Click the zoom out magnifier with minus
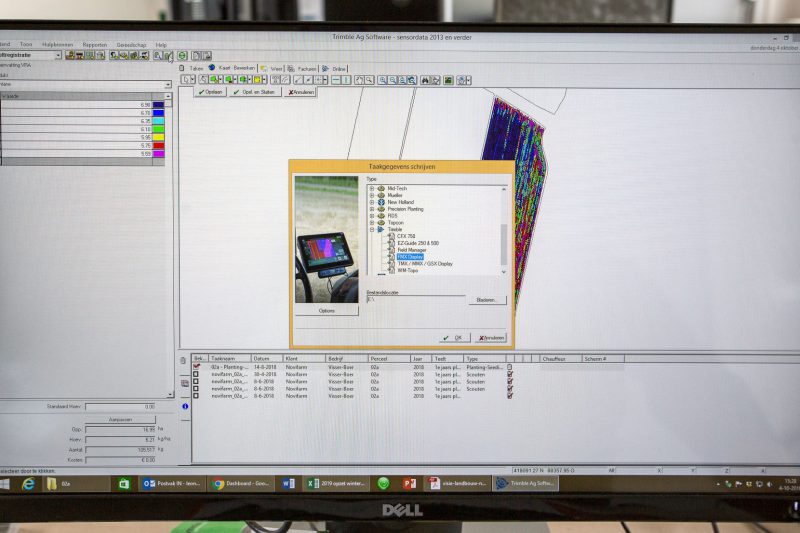Image resolution: width=800 pixels, height=533 pixels. (392, 80)
